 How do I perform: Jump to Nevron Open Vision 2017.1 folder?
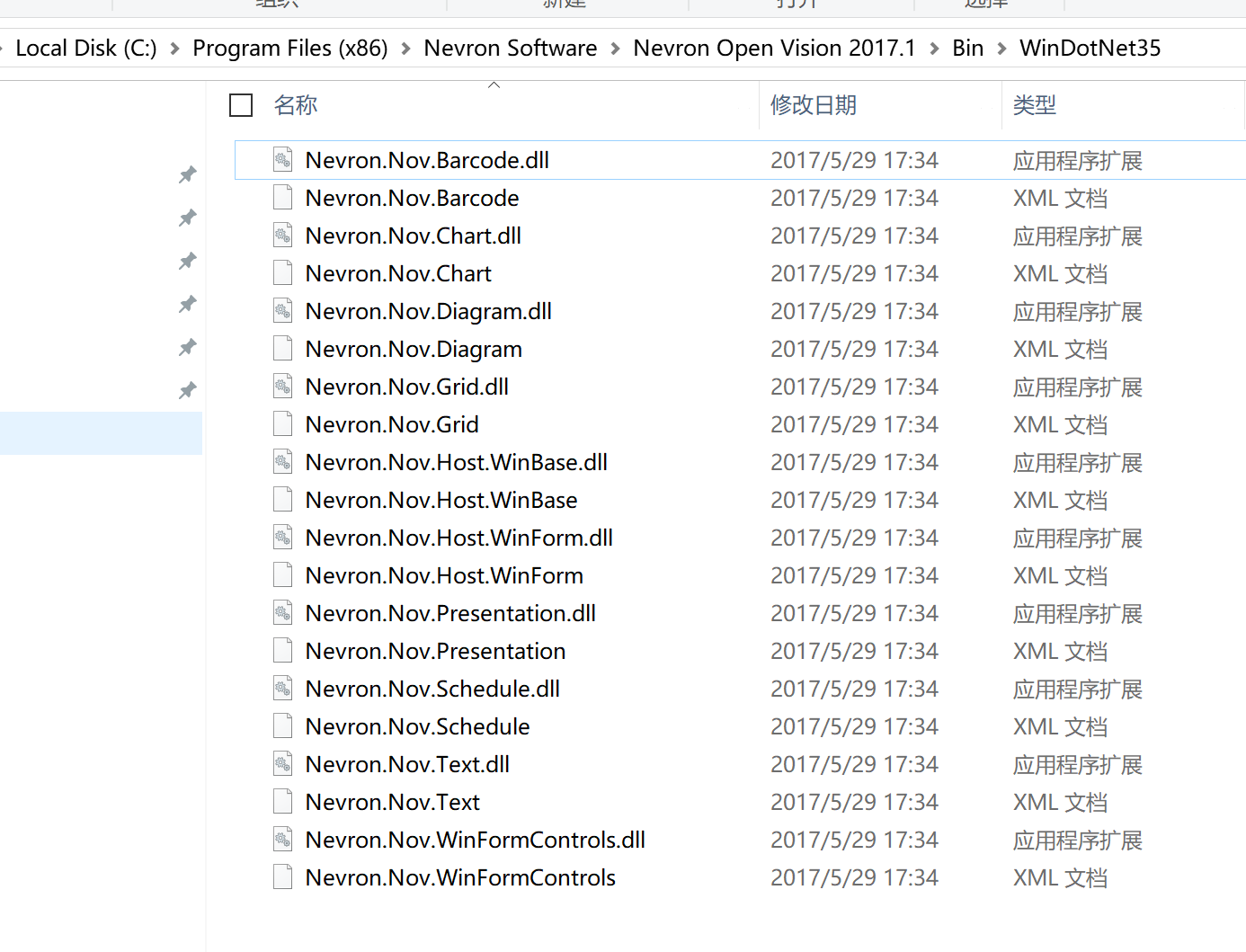click(774, 49)
